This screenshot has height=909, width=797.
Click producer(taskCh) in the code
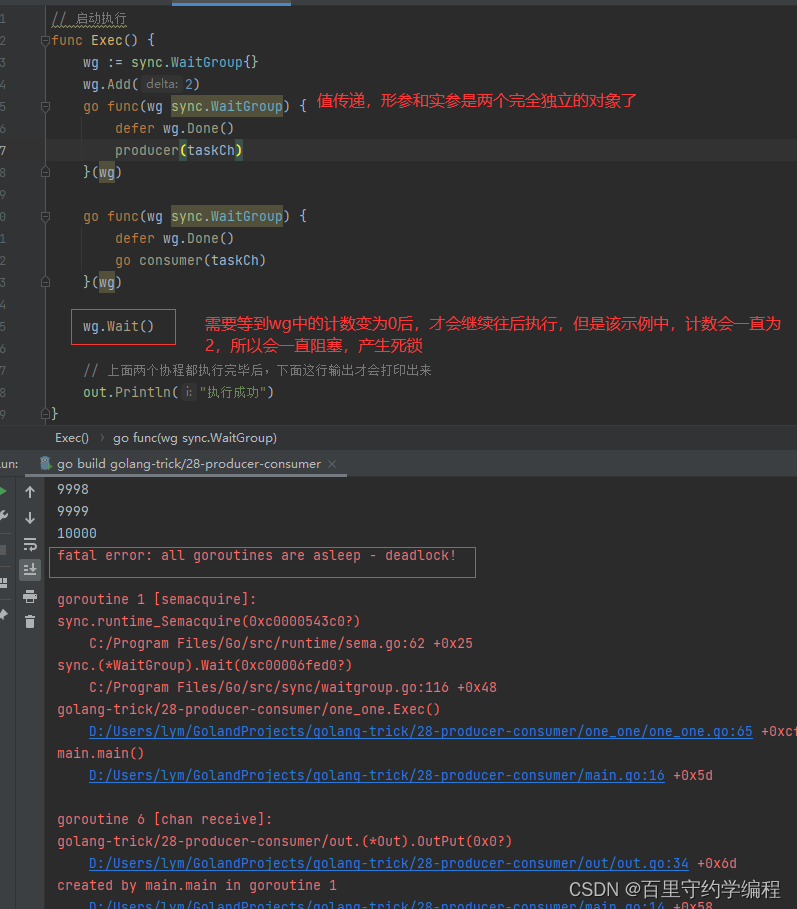pos(179,151)
